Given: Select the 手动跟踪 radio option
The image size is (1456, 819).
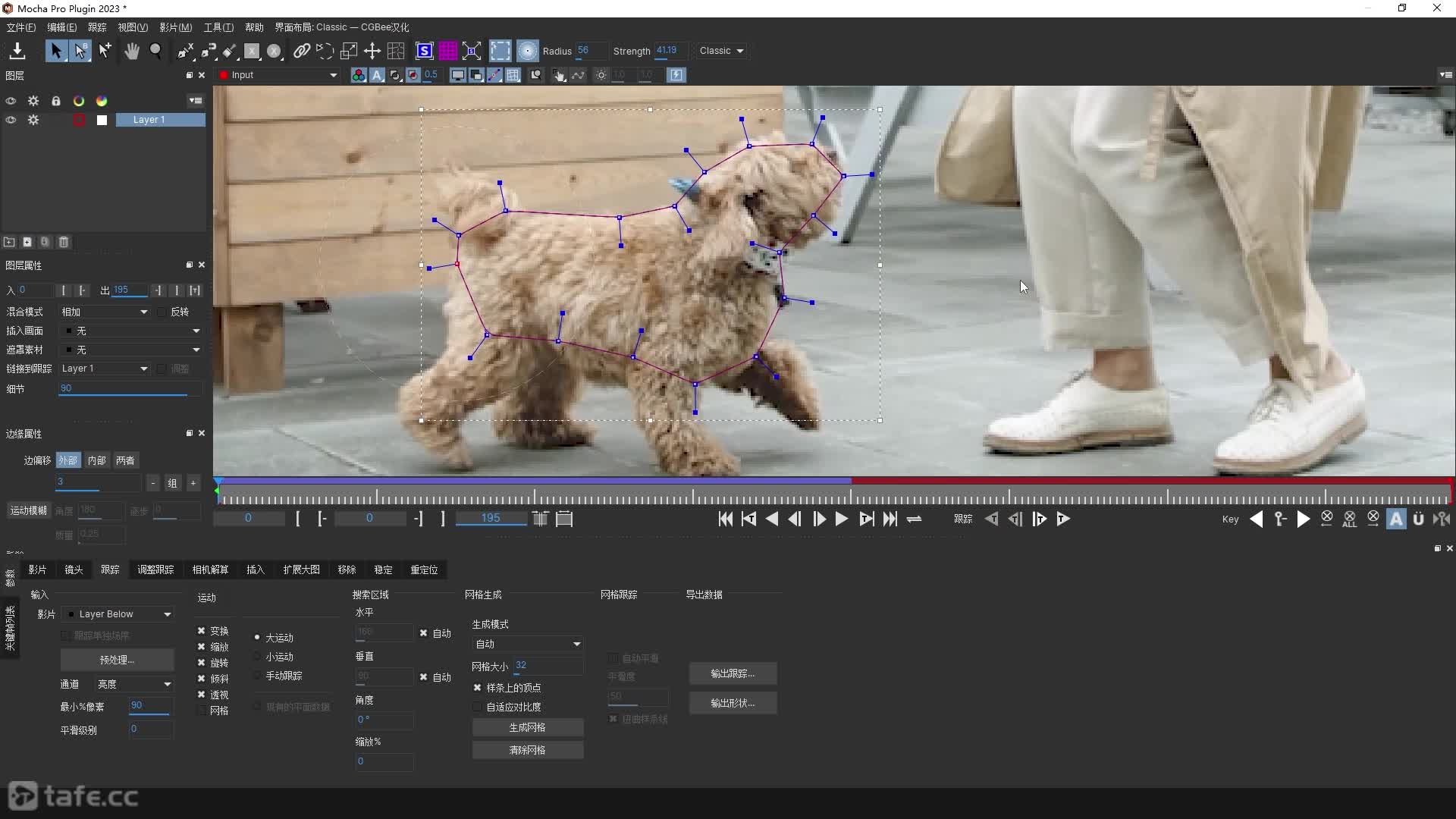Looking at the screenshot, I should click(x=257, y=675).
